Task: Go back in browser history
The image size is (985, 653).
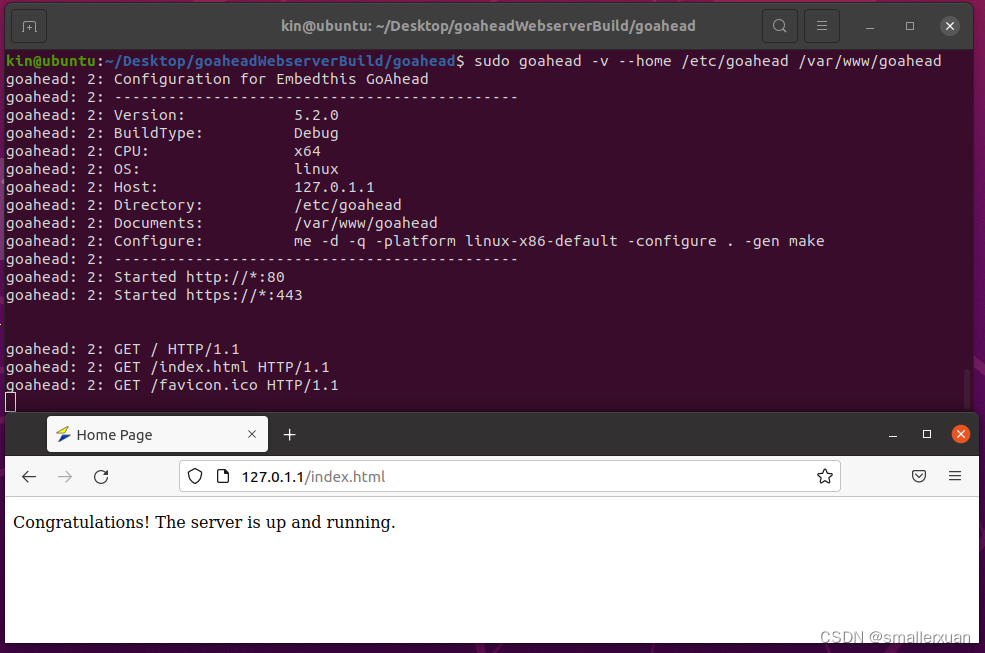Action: (x=29, y=477)
